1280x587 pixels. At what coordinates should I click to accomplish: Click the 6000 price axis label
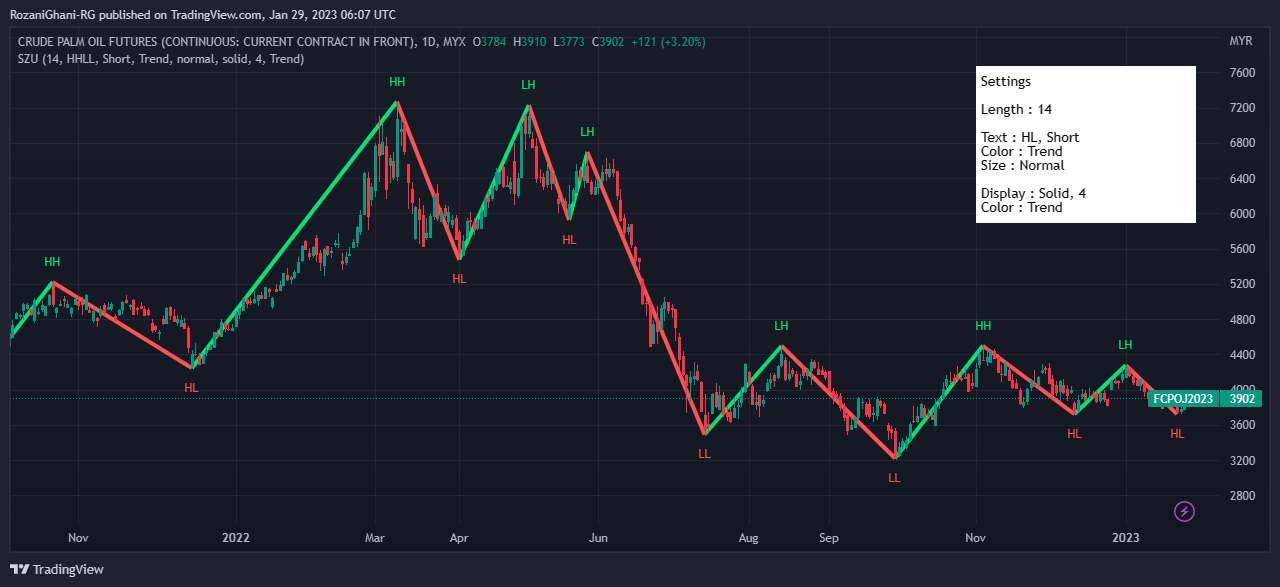point(1242,214)
